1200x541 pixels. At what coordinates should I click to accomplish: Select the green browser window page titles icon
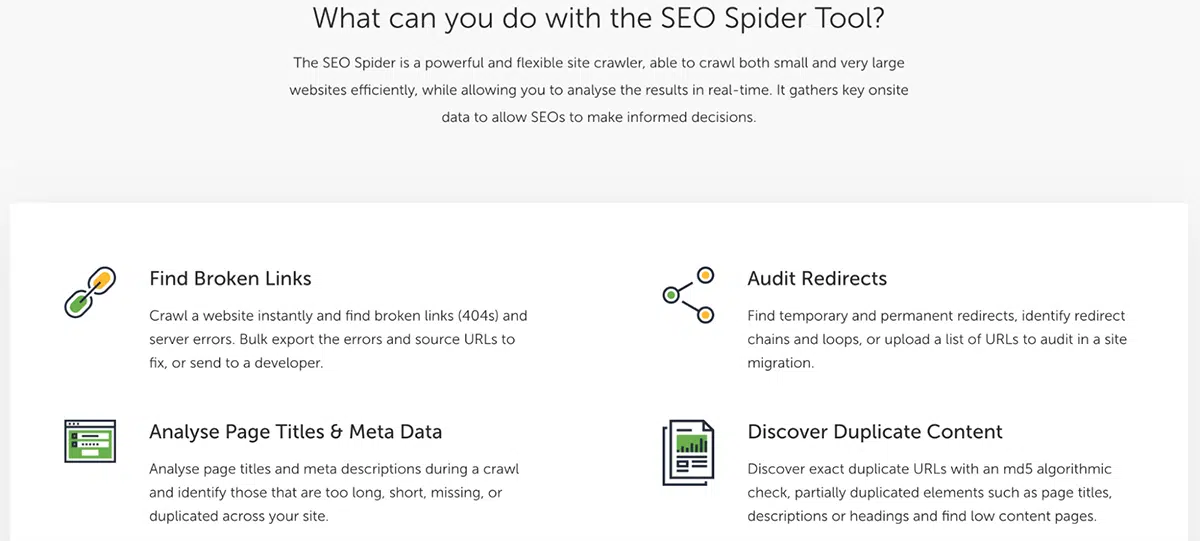pos(90,440)
